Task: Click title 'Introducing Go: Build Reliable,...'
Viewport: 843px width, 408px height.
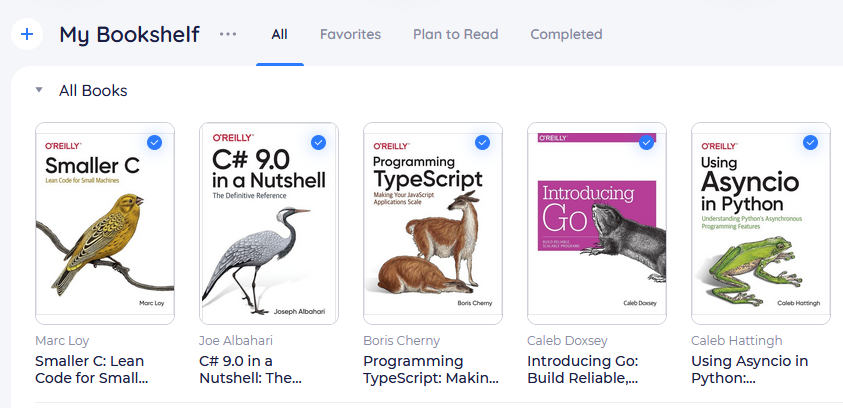Action: [583, 369]
